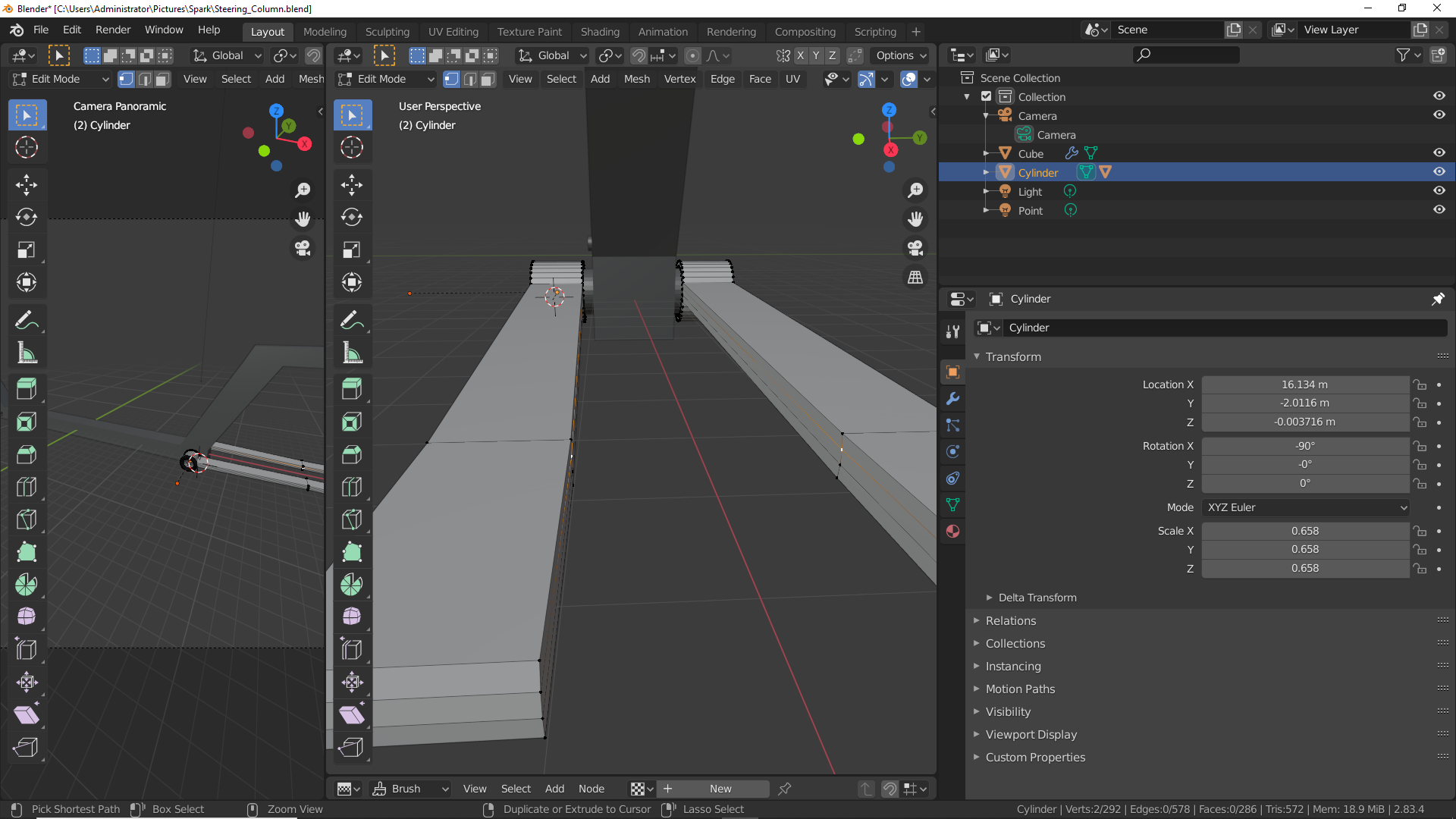Enable edge select mode in right viewport
The width and height of the screenshot is (1456, 819).
469,79
